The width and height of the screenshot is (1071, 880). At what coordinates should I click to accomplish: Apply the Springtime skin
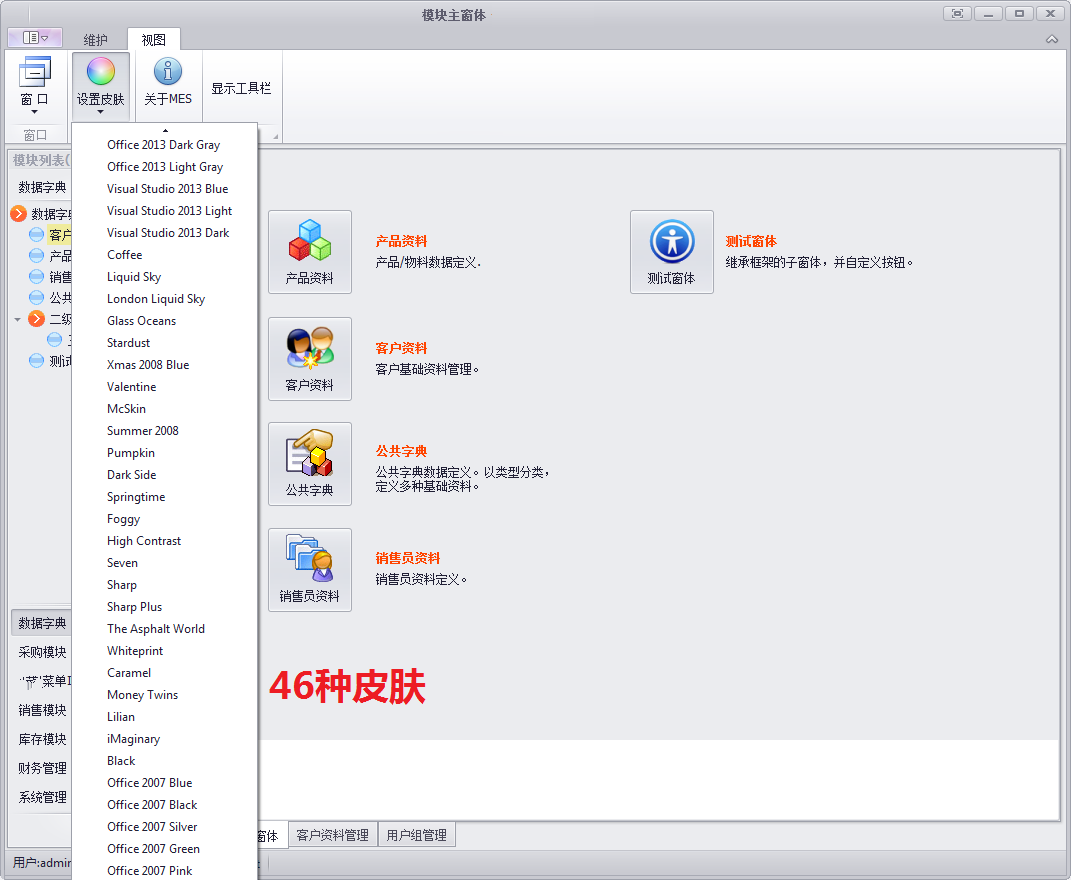pos(164,497)
